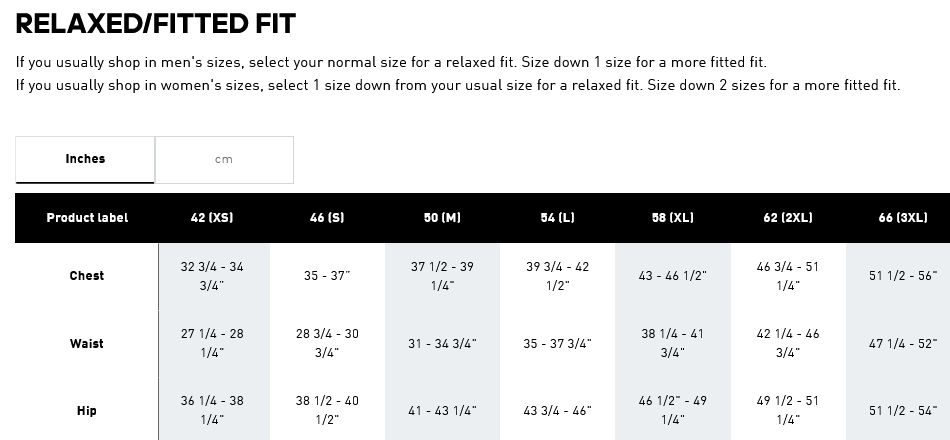Image resolution: width=950 pixels, height=440 pixels.
Task: Select the chest cell reading 35 - 37"
Action: click(x=327, y=276)
